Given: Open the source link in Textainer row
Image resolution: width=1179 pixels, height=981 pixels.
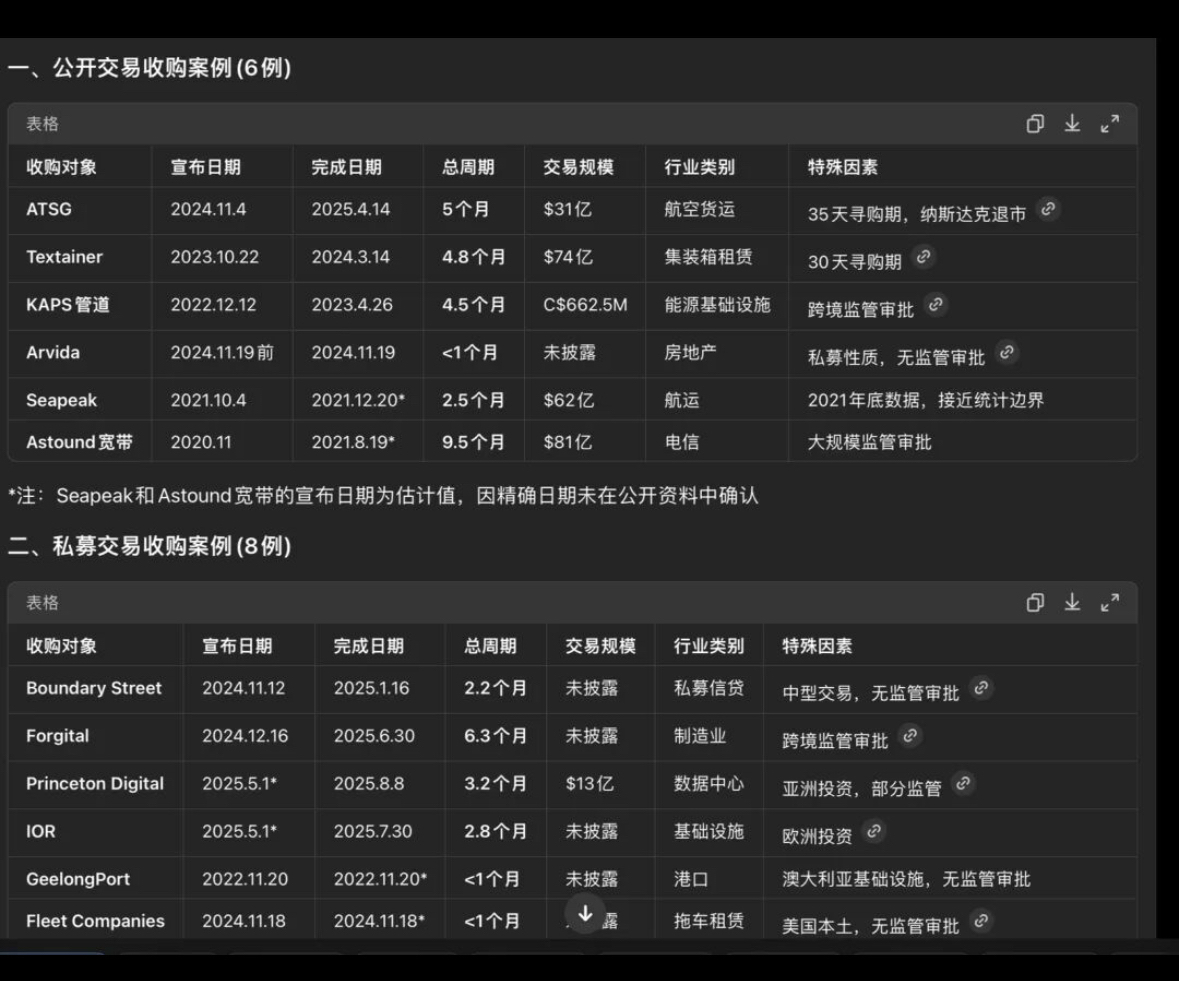Looking at the screenshot, I should click(923, 257).
